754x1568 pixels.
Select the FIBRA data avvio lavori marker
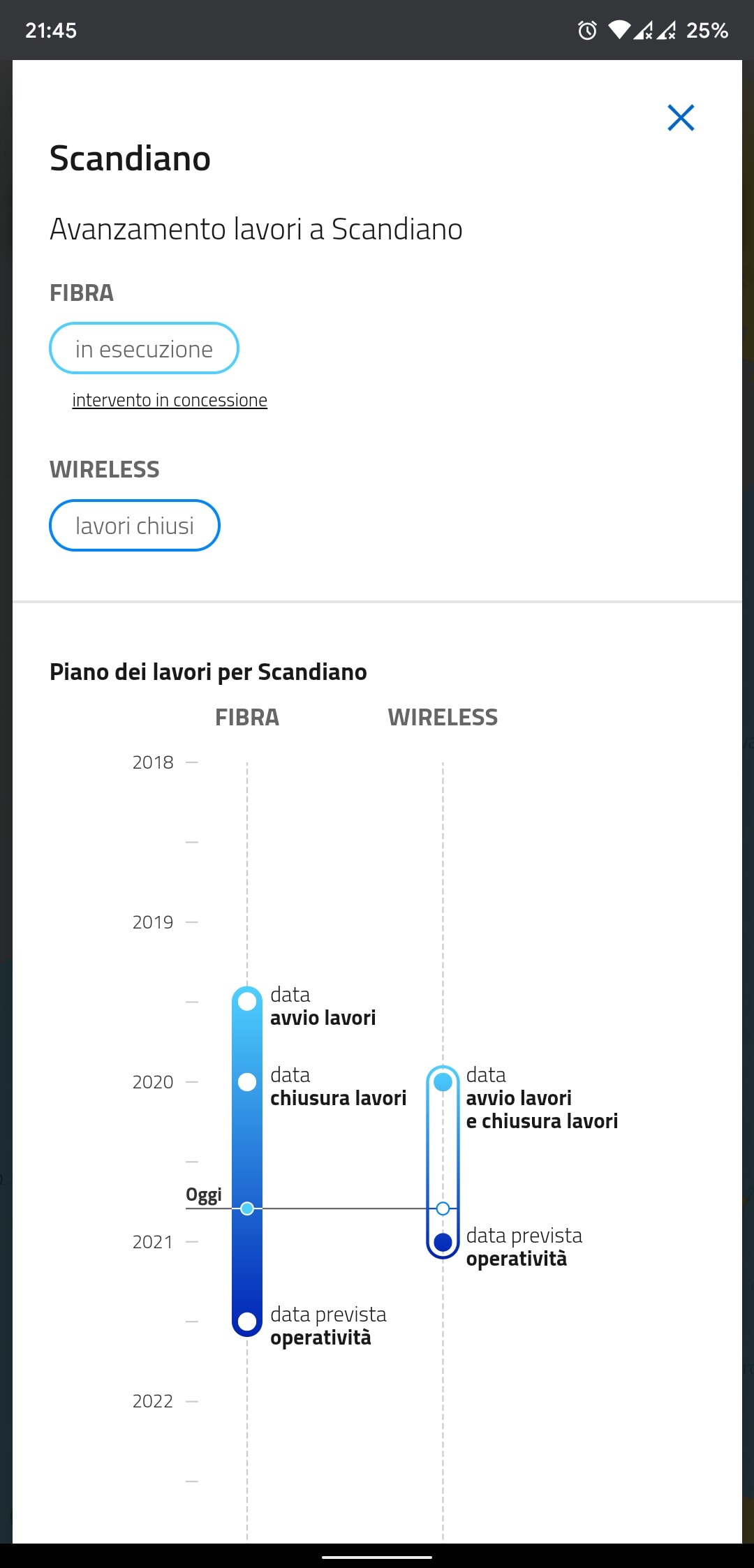coord(247,1002)
